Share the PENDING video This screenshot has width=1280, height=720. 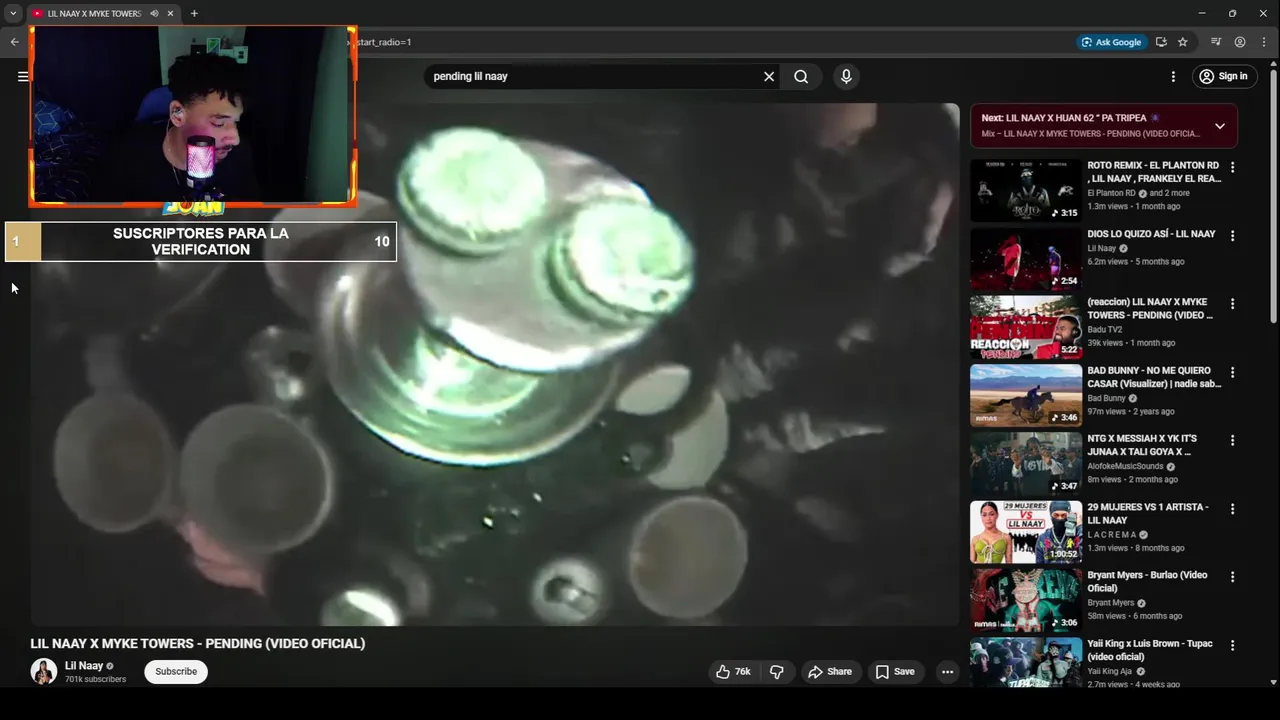coord(830,672)
